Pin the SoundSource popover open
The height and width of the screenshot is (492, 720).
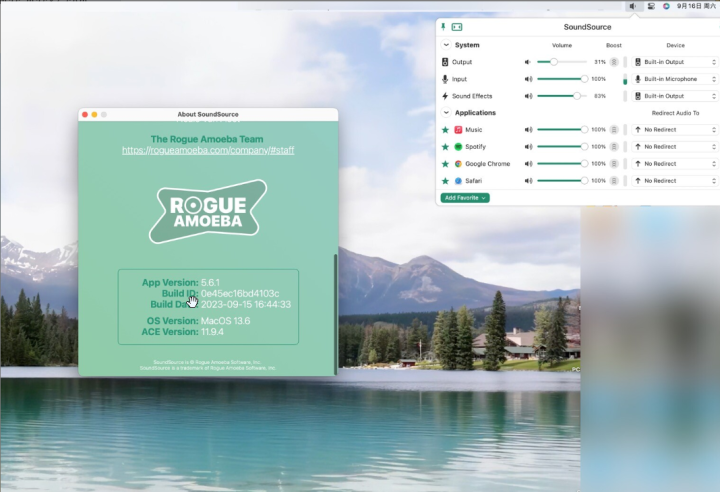[443, 27]
